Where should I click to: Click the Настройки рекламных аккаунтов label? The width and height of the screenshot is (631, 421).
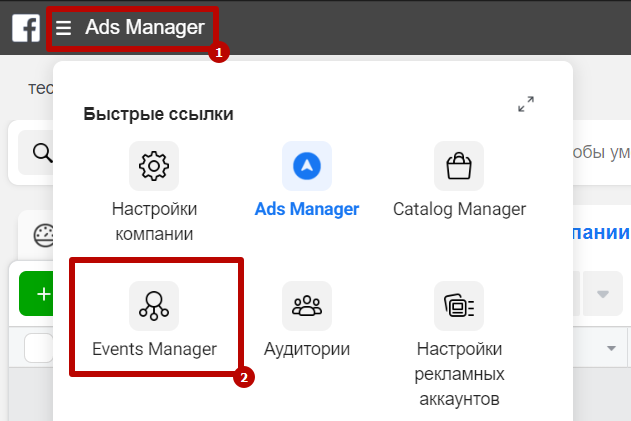[x=459, y=374]
